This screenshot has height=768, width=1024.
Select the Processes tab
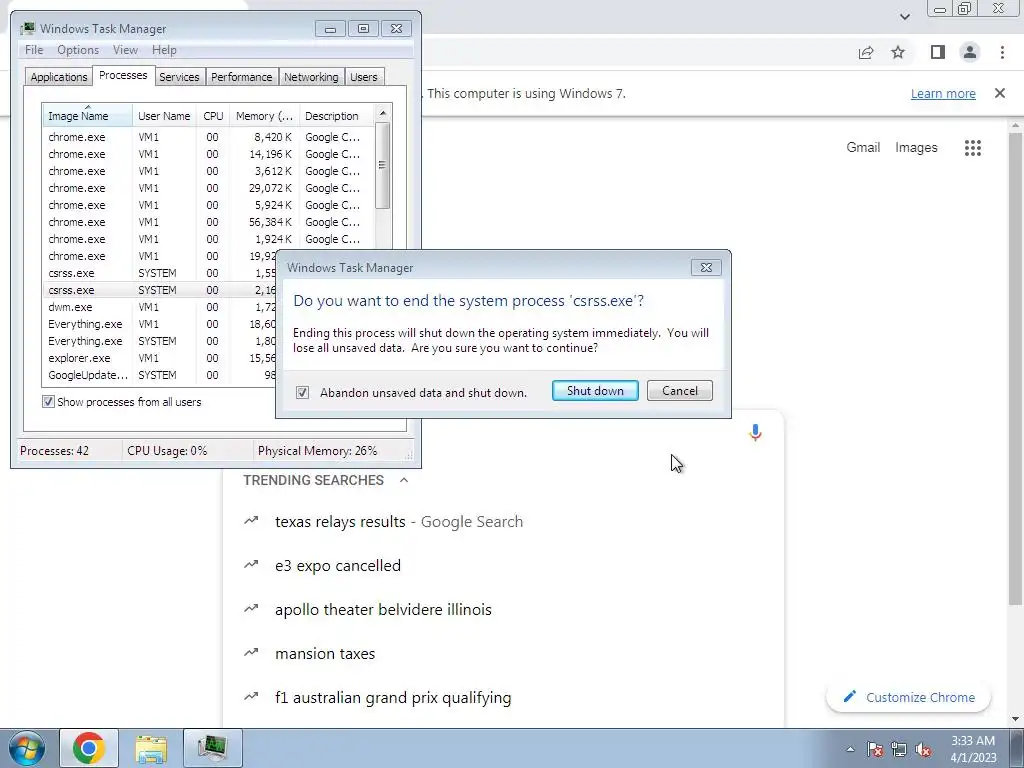[123, 75]
